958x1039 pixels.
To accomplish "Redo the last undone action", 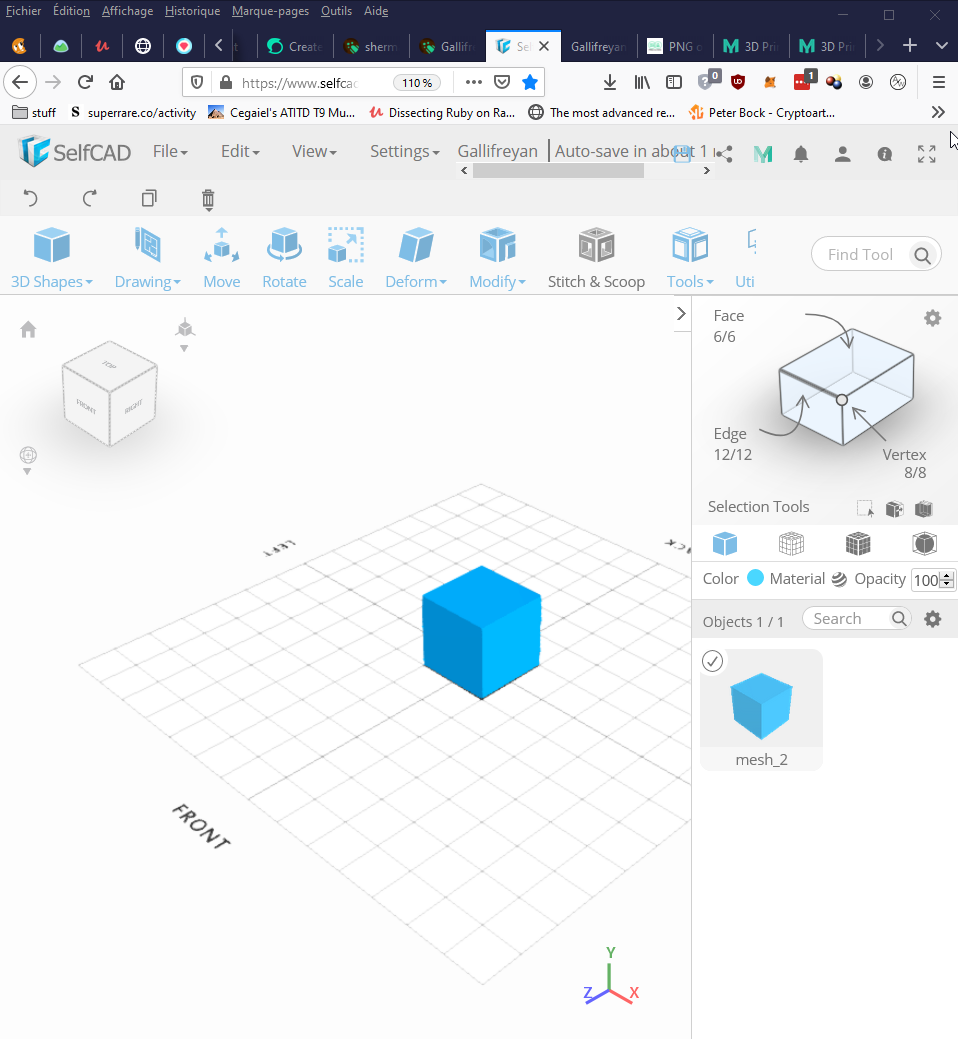I will tap(89, 198).
